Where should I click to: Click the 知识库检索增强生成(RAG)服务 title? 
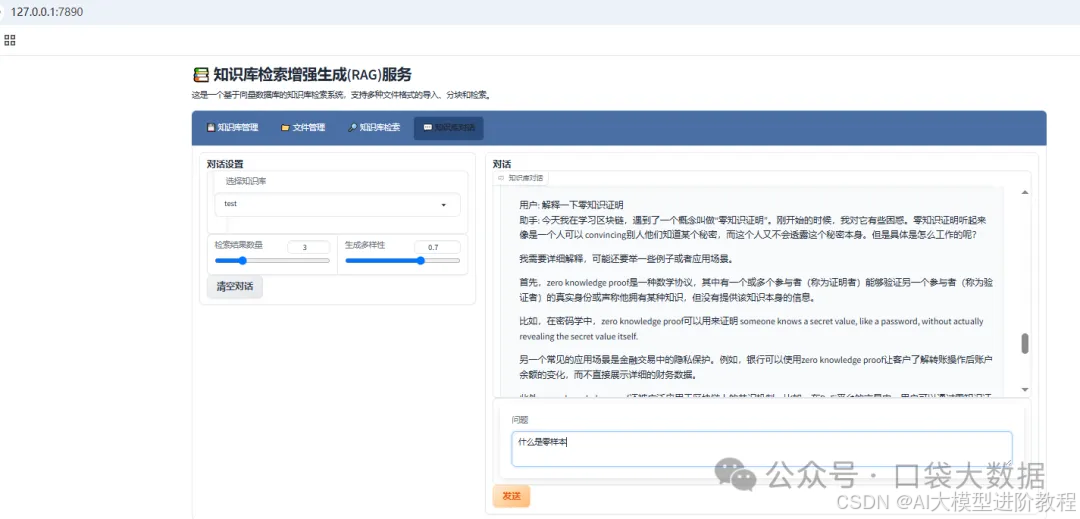point(313,74)
